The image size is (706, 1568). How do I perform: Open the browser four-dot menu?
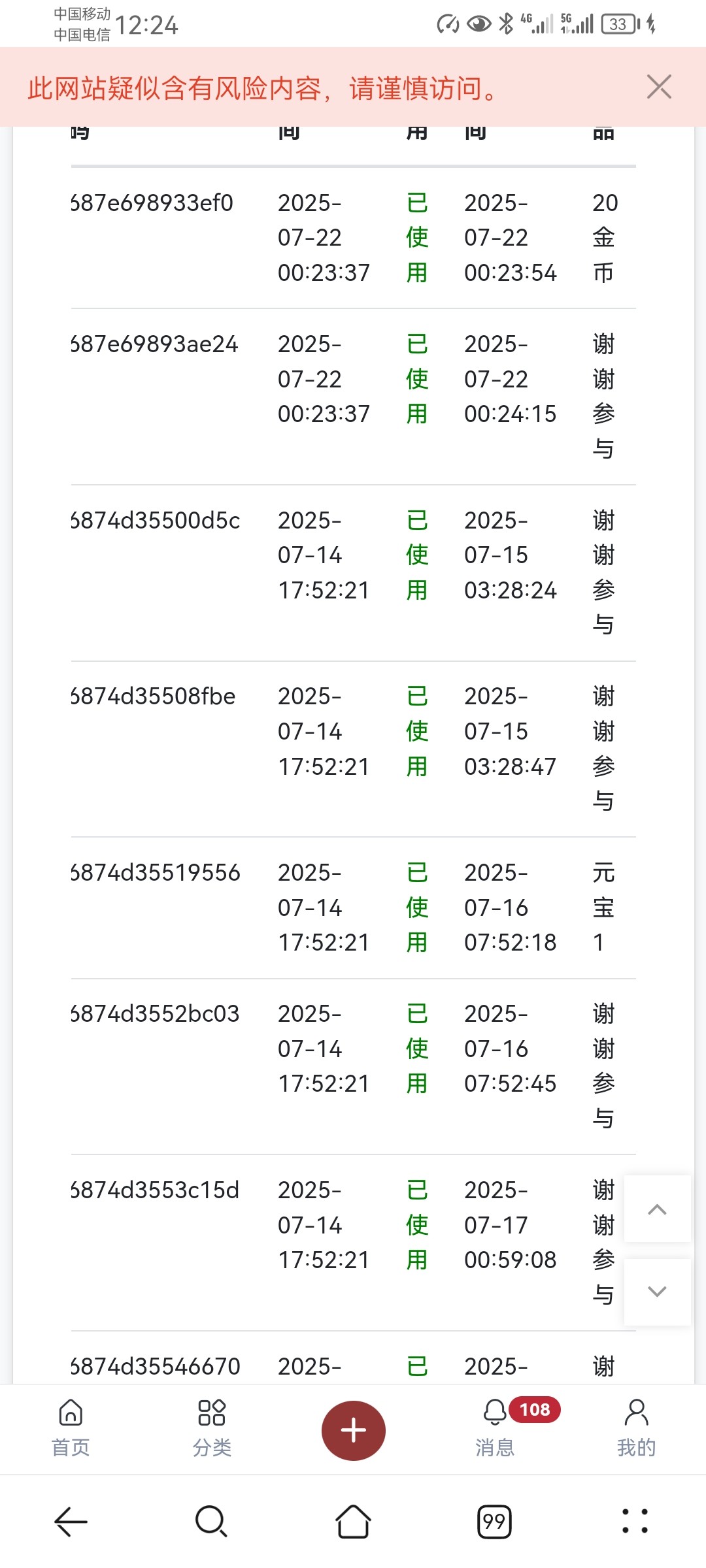tap(635, 1521)
